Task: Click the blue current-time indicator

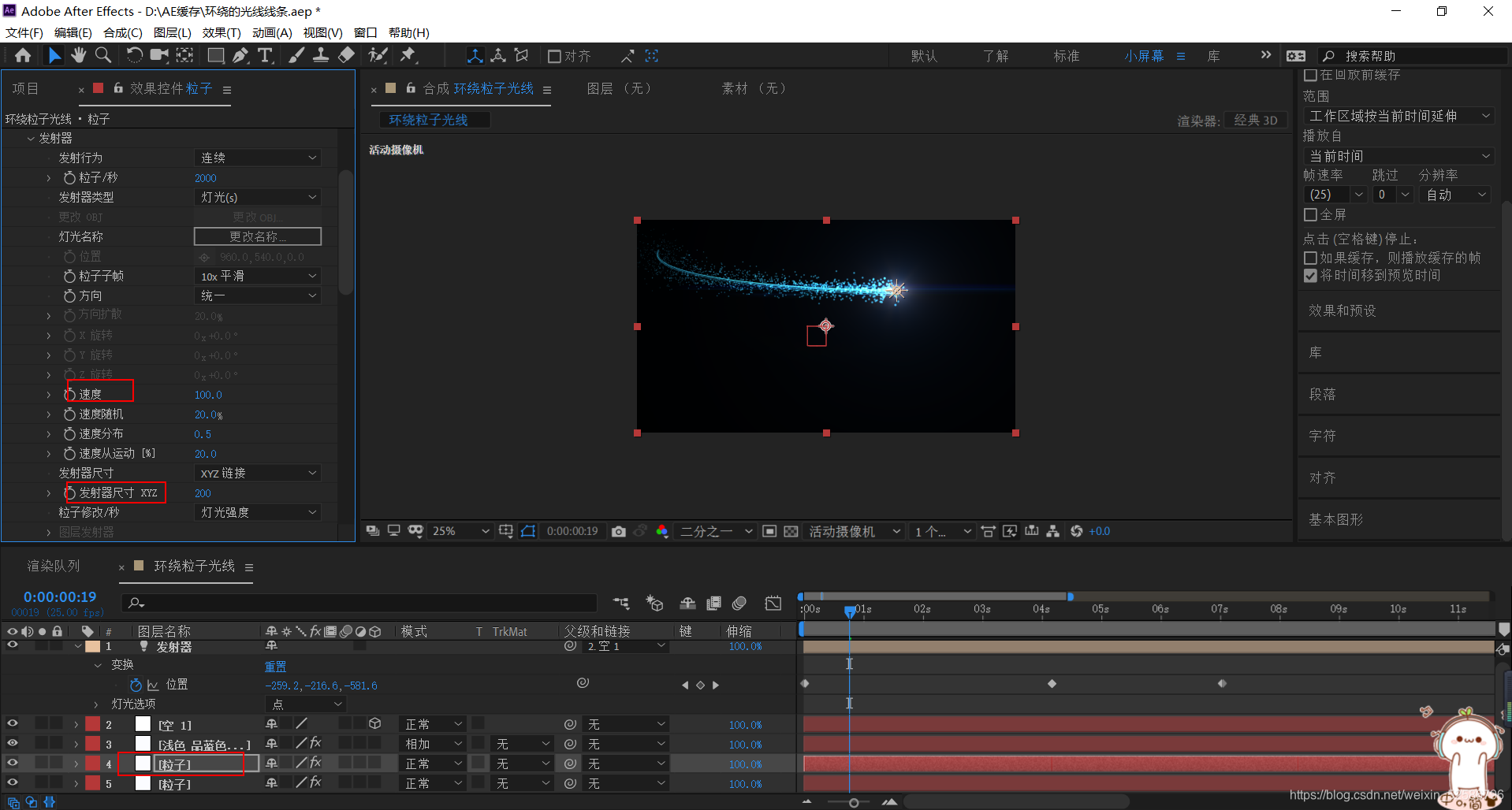Action: 850,611
